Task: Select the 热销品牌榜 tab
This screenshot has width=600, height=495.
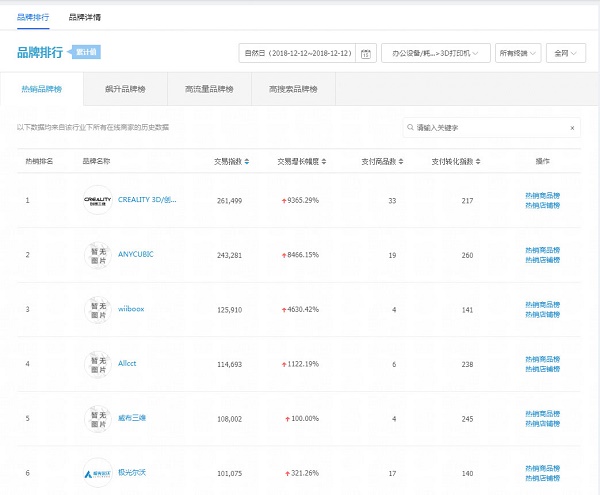Action: pos(42,89)
